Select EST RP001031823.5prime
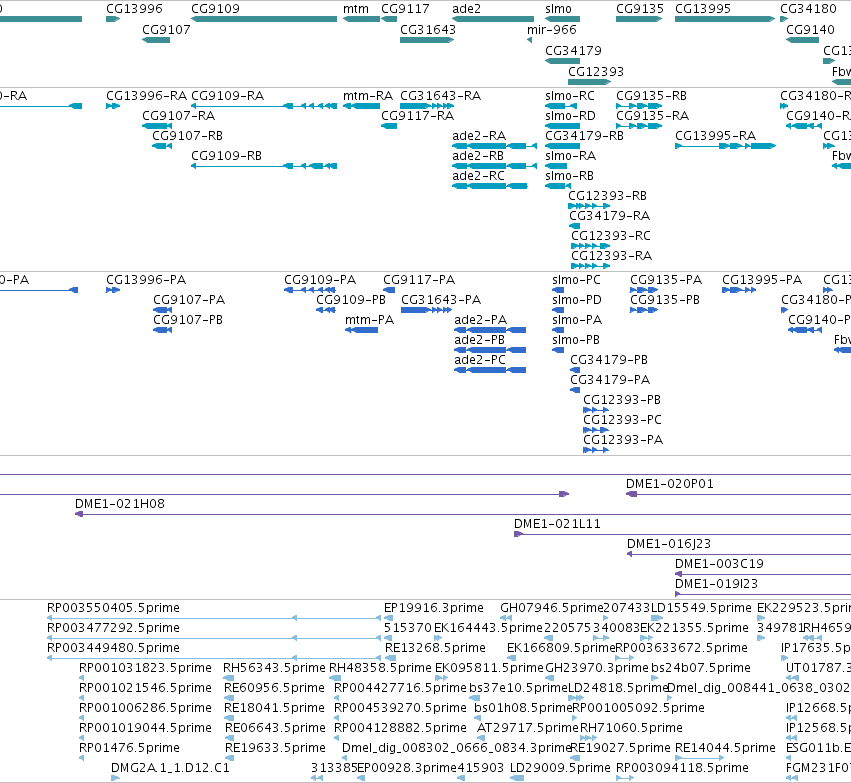Image resolution: width=851 pixels, height=783 pixels. click(x=81, y=678)
